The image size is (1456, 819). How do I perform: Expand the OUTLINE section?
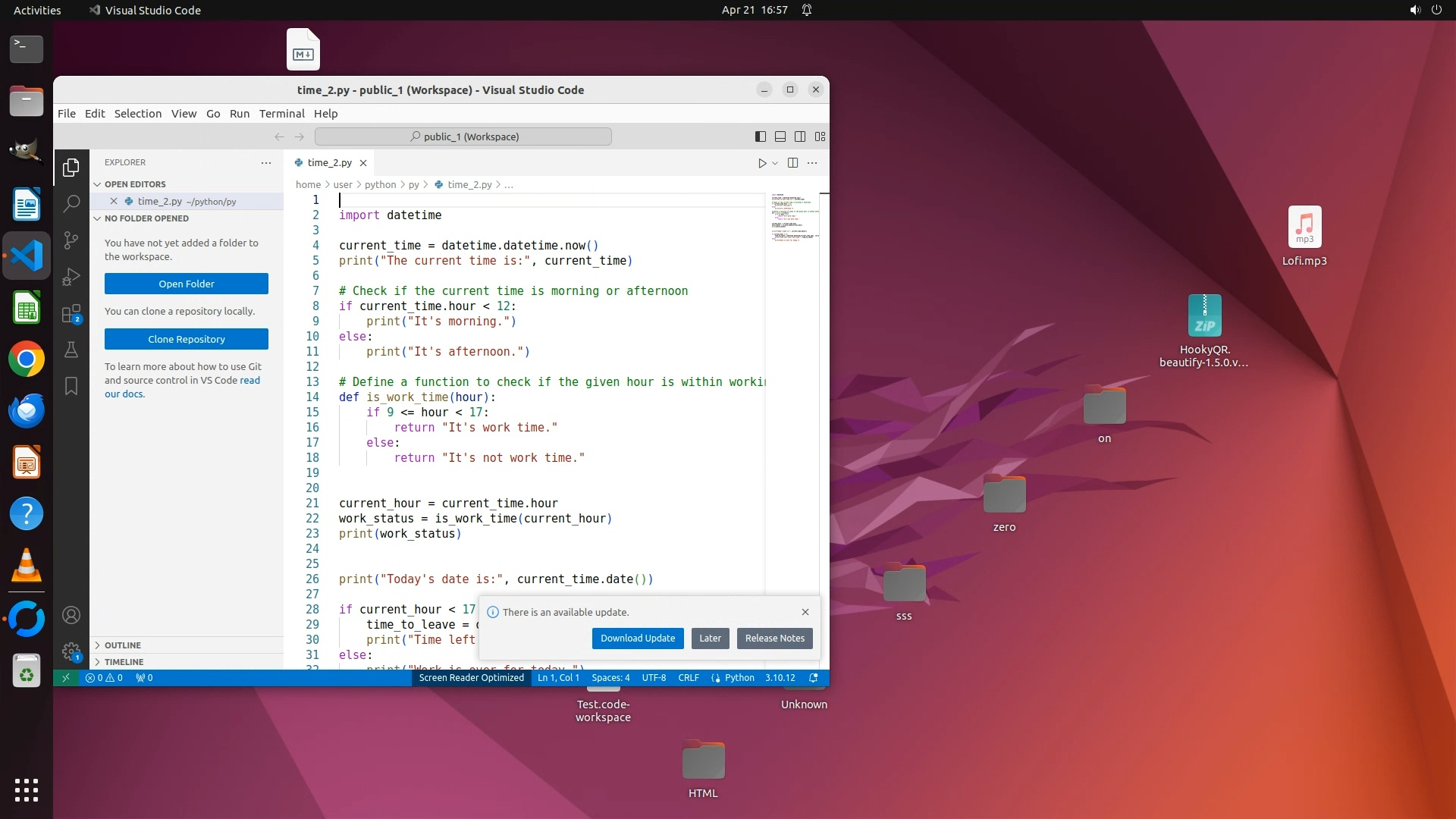pos(123,645)
